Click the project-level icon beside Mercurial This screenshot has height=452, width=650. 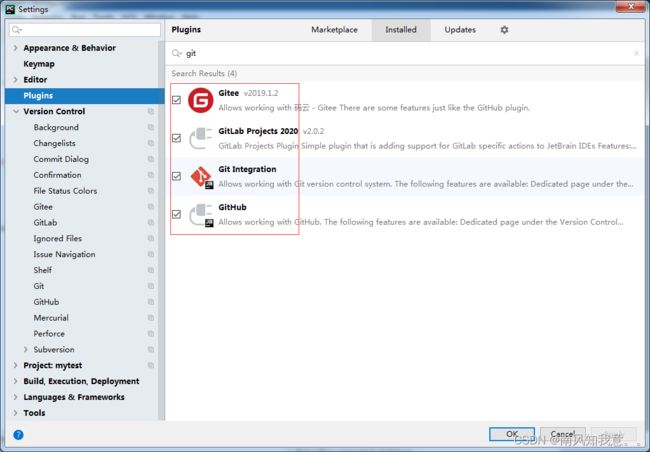[151, 318]
